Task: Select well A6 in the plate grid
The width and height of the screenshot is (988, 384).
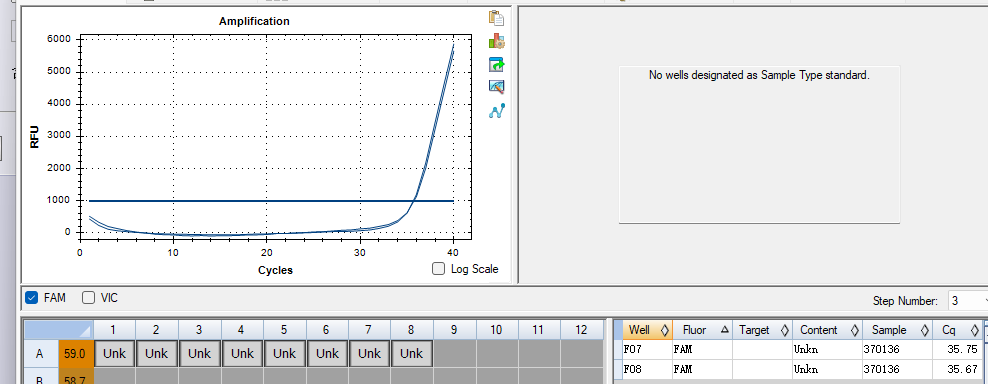Action: coord(327,354)
